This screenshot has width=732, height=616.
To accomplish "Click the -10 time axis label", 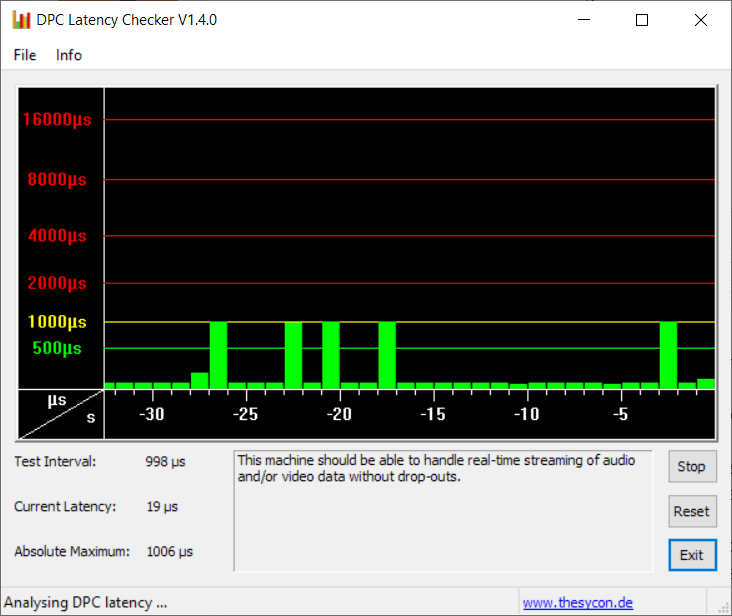I will (x=527, y=414).
